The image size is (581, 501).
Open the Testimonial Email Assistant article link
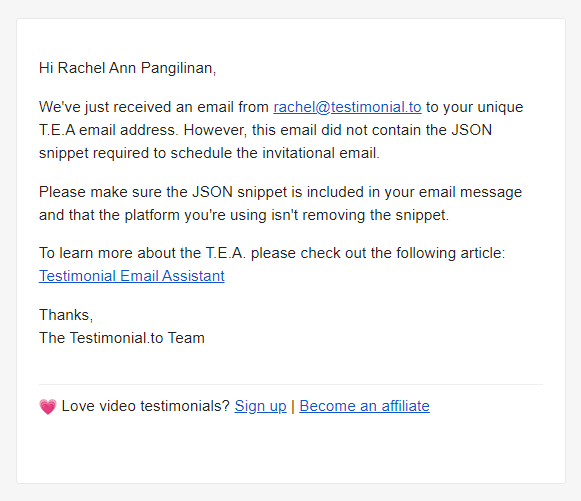132,276
